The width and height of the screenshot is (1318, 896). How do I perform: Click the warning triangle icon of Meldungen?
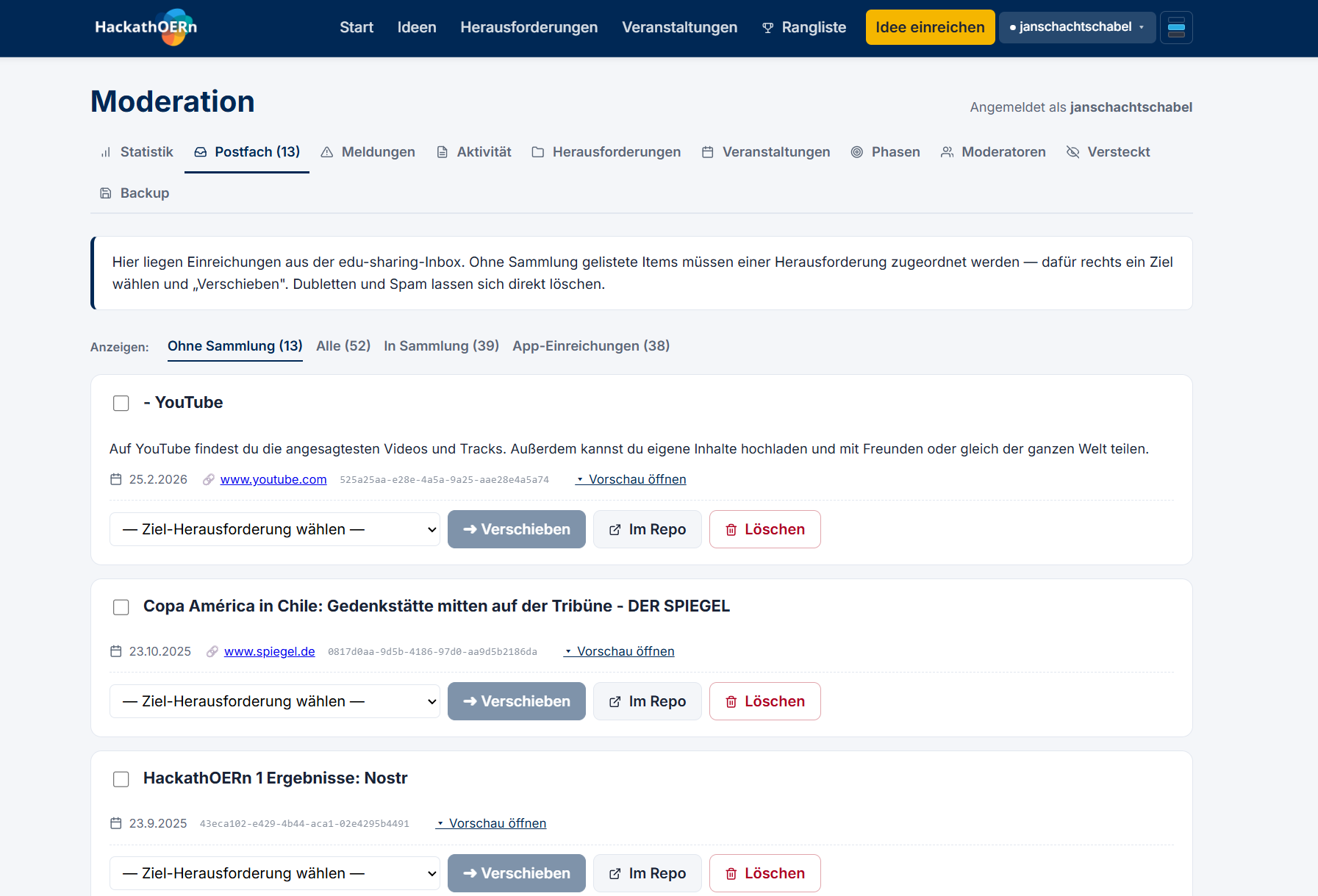click(327, 152)
